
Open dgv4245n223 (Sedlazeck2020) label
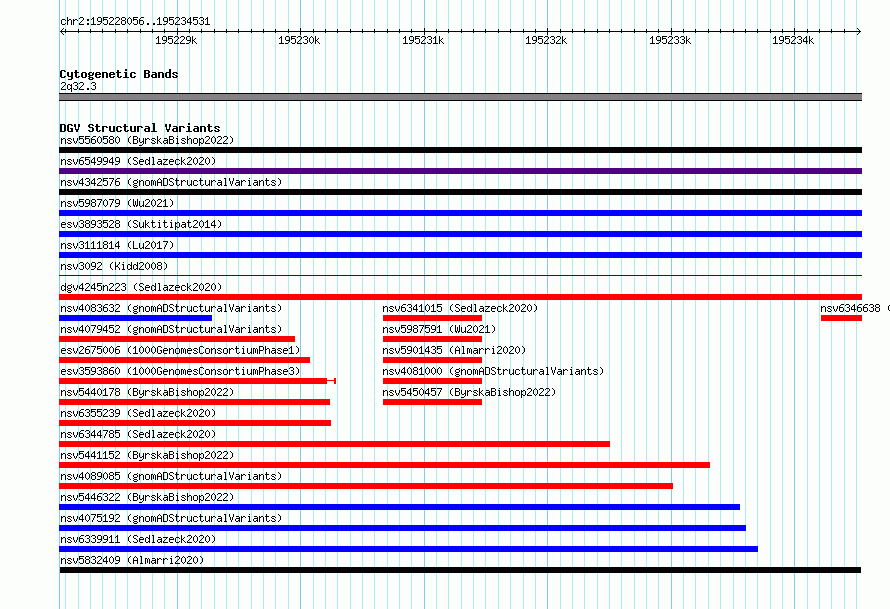pos(141,287)
